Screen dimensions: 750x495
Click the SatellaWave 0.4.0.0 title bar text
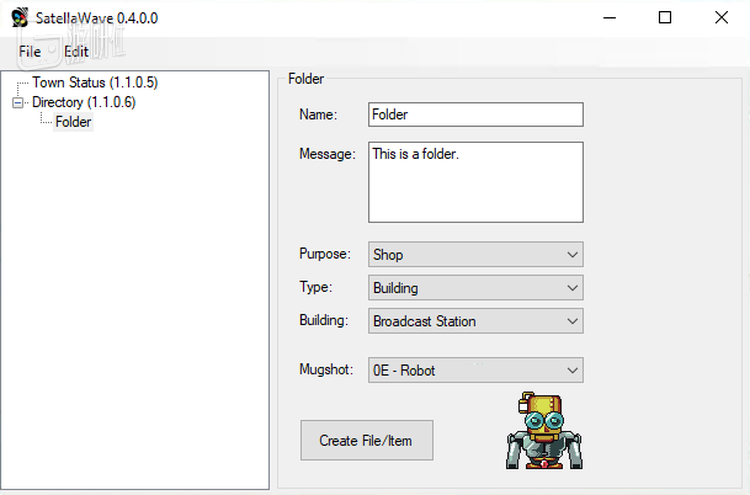point(96,18)
